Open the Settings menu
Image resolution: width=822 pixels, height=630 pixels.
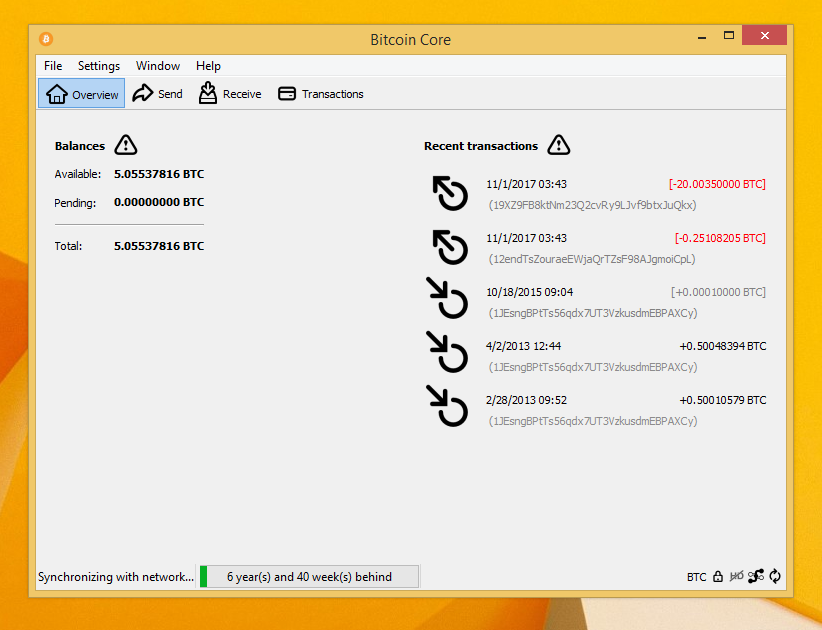[x=99, y=66]
